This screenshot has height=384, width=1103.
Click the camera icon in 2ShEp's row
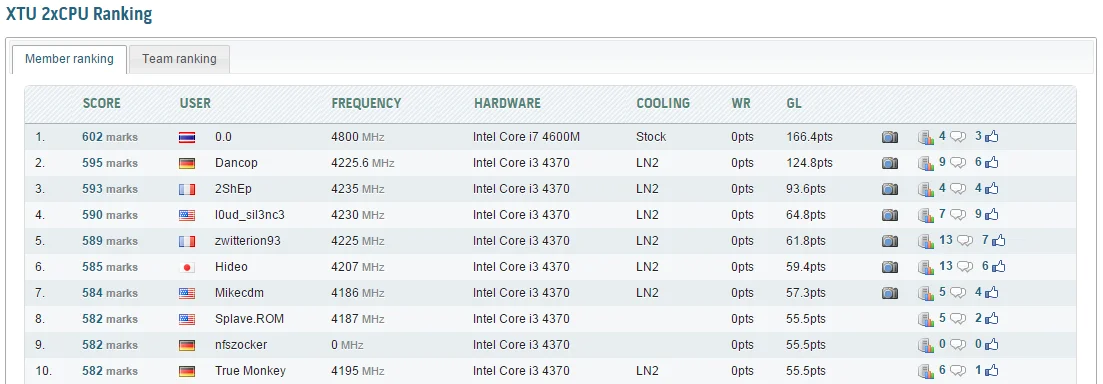point(890,189)
